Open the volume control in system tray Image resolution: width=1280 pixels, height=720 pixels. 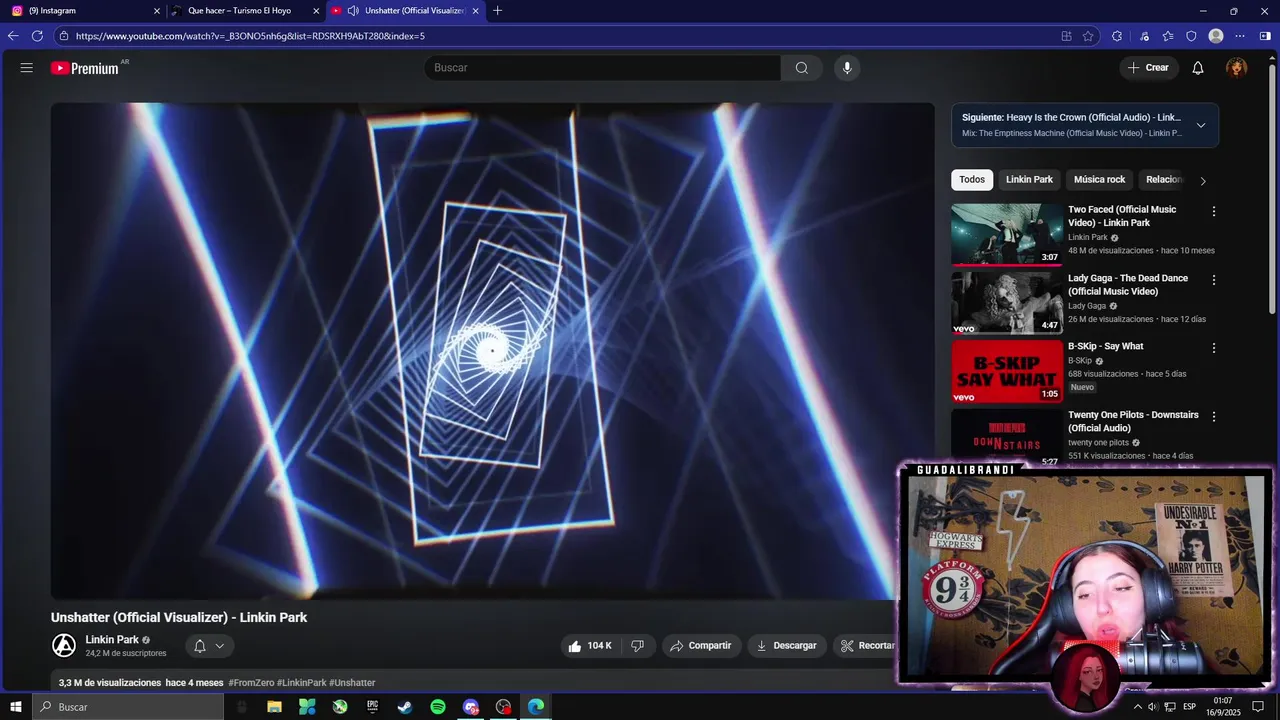[x=1153, y=707]
